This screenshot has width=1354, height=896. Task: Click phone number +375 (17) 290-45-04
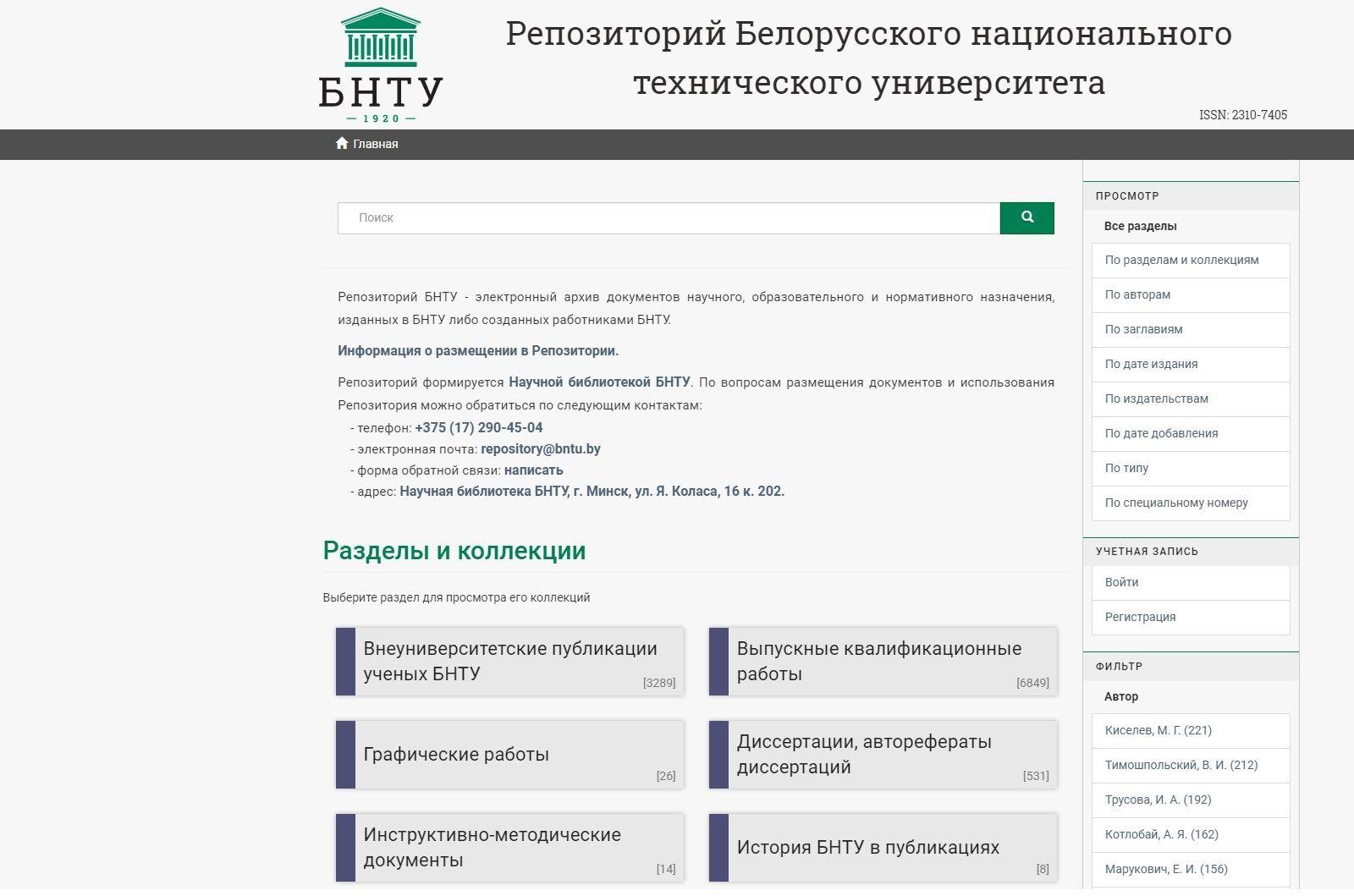(x=479, y=427)
